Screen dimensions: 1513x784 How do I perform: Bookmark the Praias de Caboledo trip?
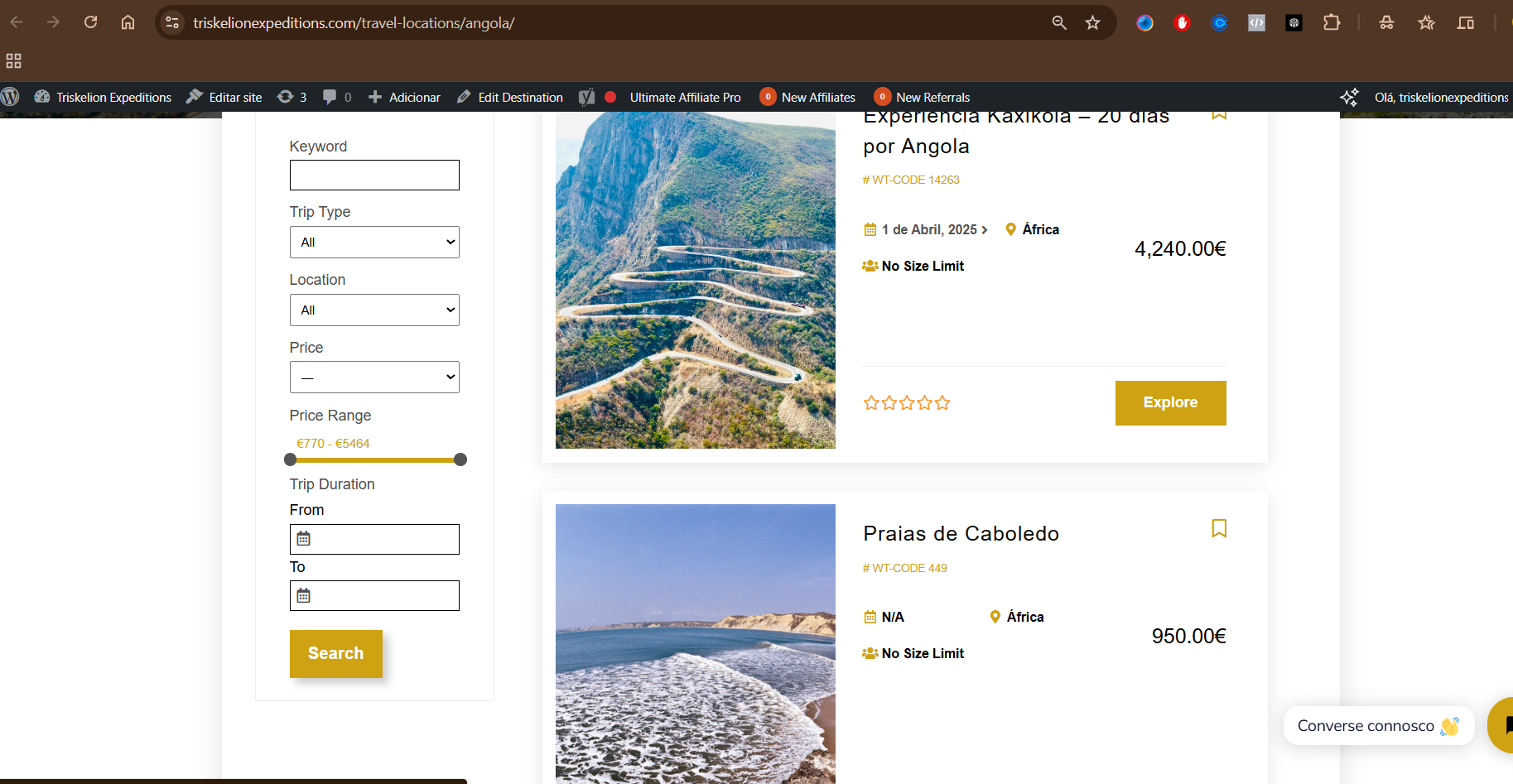tap(1219, 528)
